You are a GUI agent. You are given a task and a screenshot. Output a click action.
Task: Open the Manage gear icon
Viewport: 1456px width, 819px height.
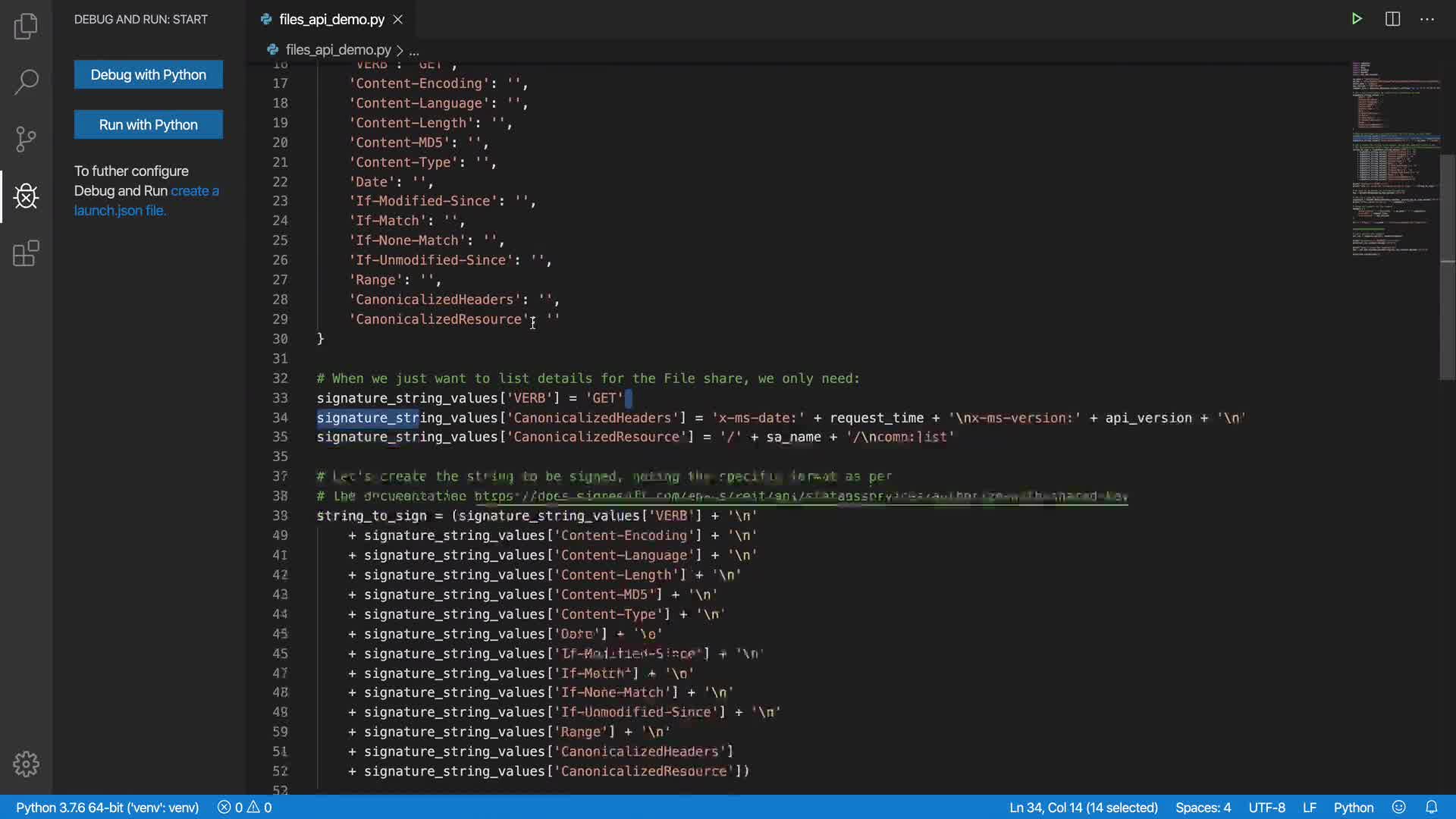[26, 764]
